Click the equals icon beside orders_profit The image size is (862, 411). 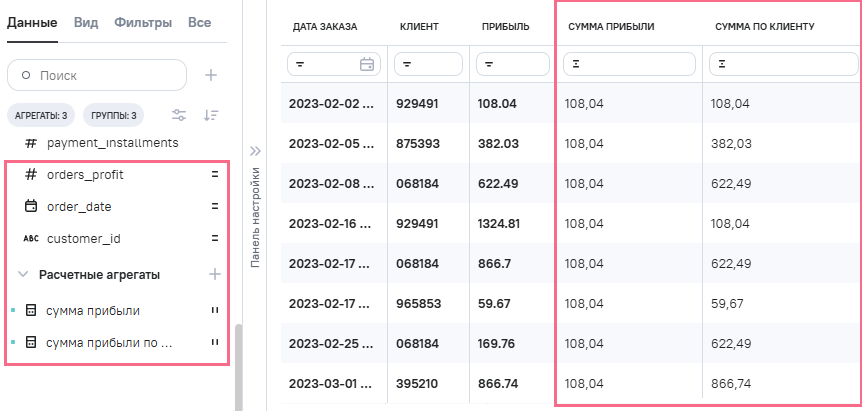coord(214,175)
